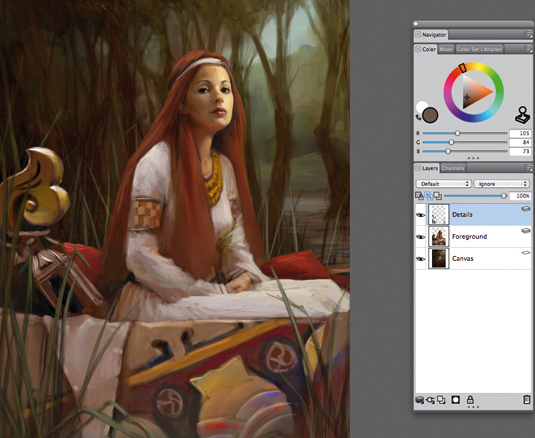Click the B blue value slider
Screen dimensions: 535x438
pos(465,151)
